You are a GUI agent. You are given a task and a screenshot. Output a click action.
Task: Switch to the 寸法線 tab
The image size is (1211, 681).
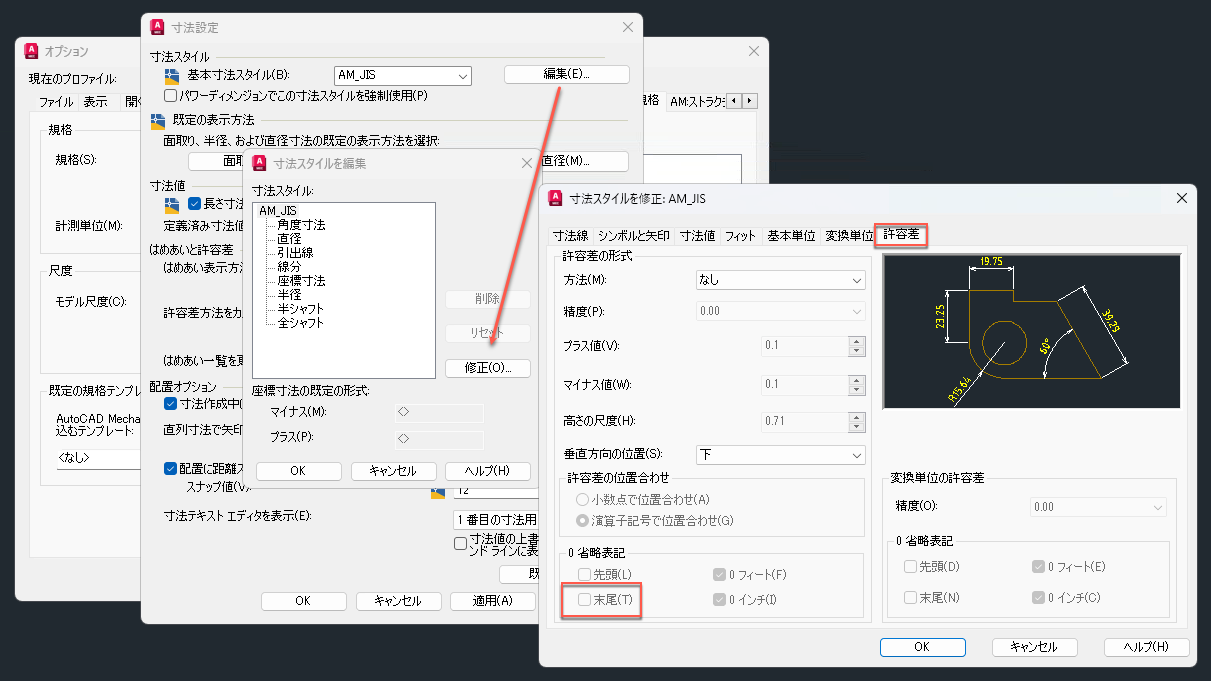570,236
